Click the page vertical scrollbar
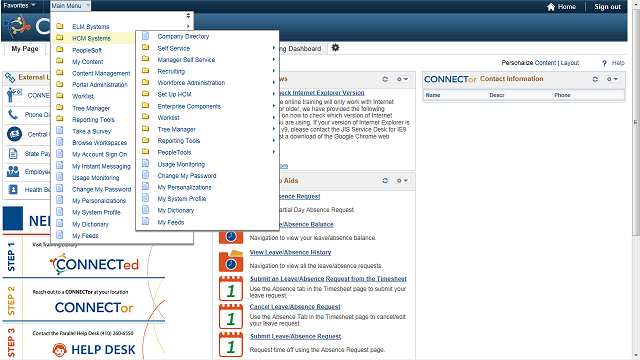This screenshot has width=640, height=360. [x=636, y=122]
